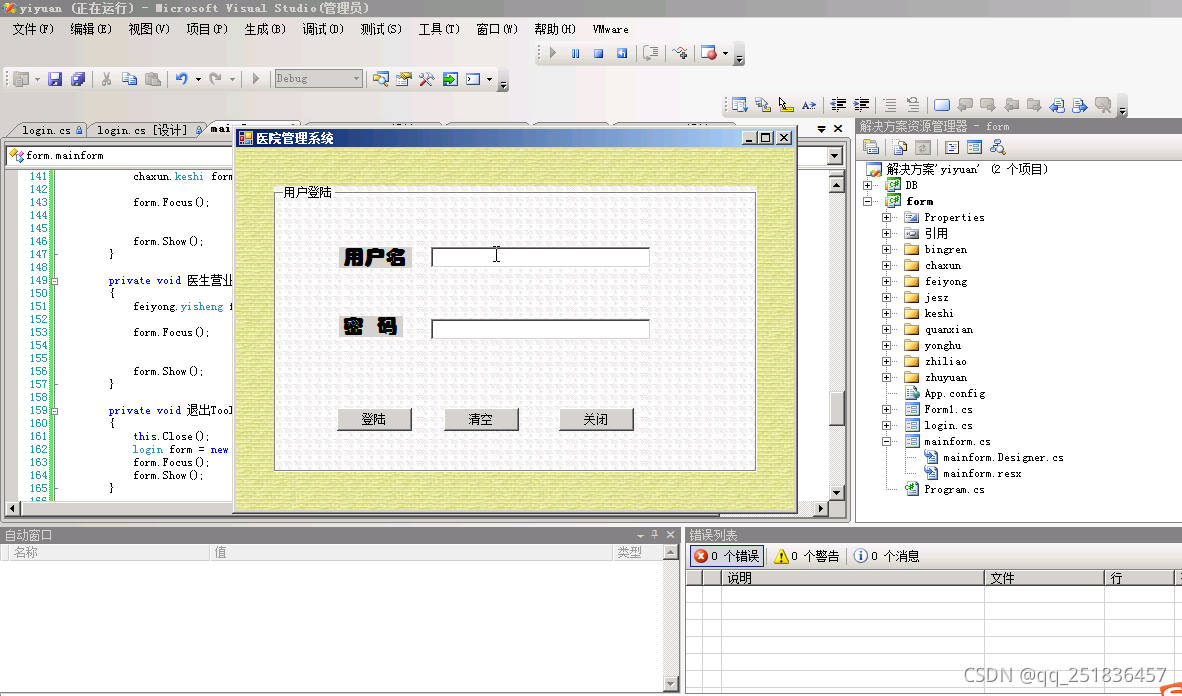This screenshot has height=696, width=1182.
Task: Click Show All Files in Solution Explorer
Action: coord(899,147)
